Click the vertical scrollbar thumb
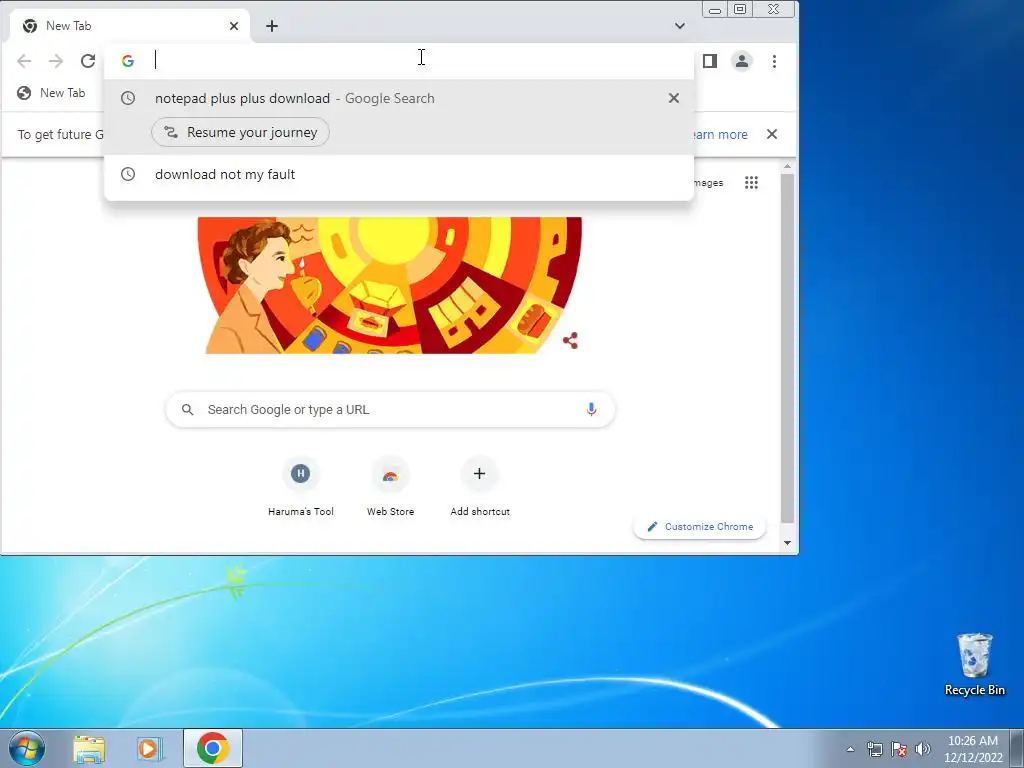The height and width of the screenshot is (768, 1024). (788, 348)
